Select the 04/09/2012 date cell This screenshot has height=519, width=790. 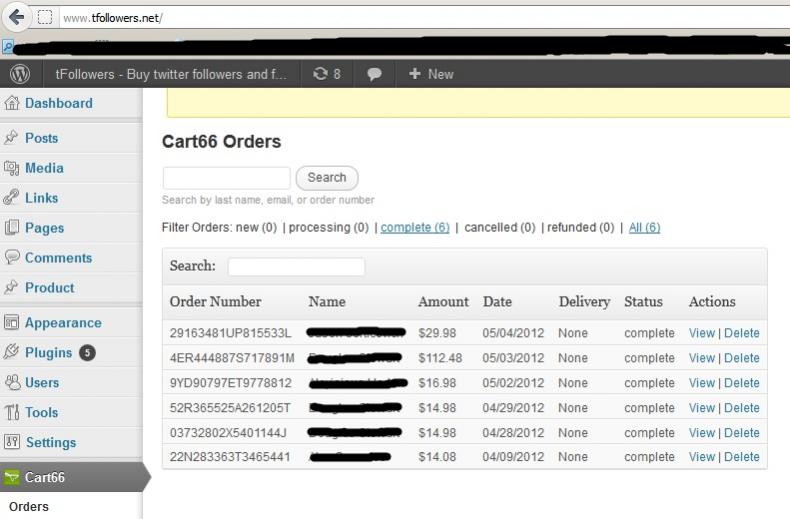coord(513,457)
